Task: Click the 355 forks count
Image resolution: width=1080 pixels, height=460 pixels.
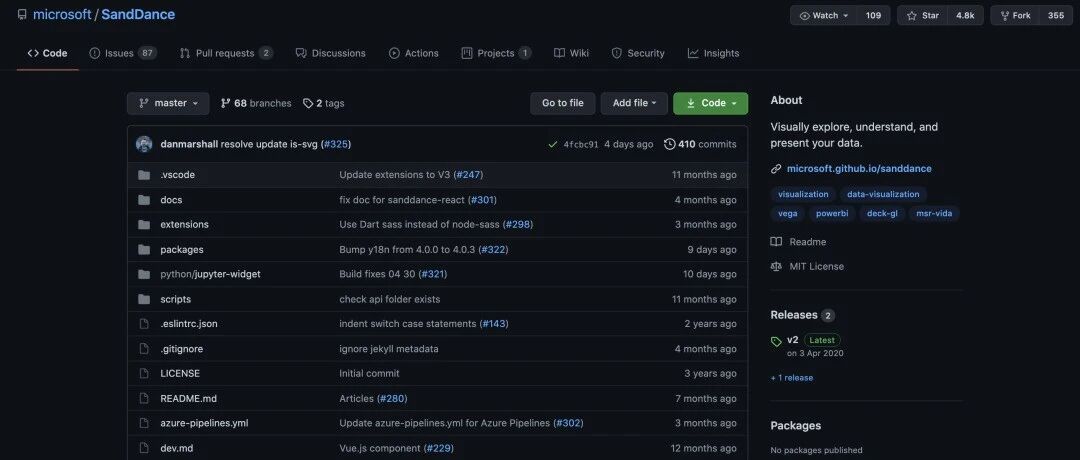Action: pos(1056,15)
